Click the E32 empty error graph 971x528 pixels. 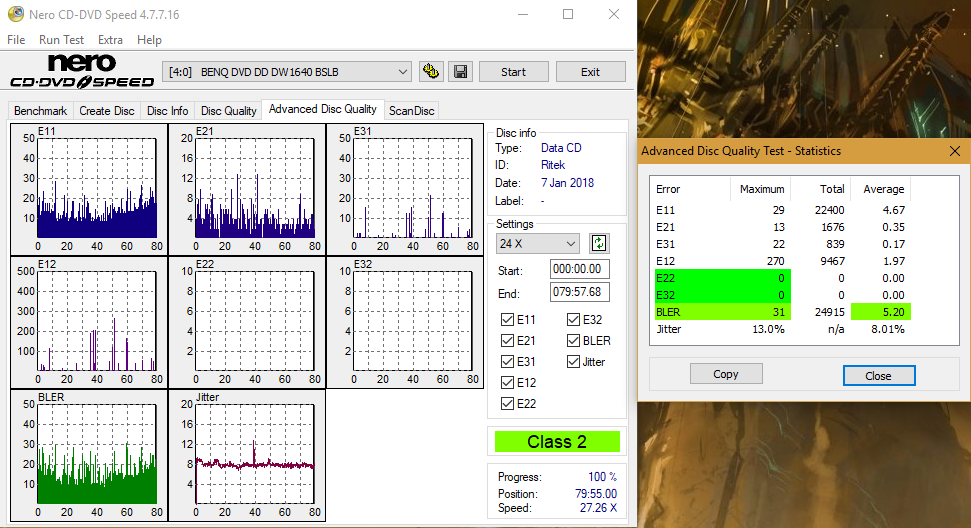click(405, 322)
